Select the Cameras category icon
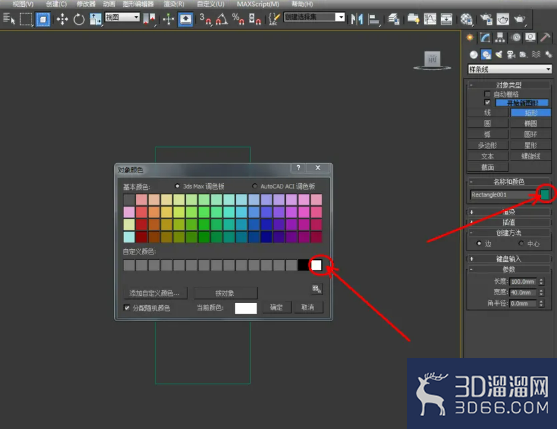Image resolution: width=557 pixels, height=429 pixels. click(511, 54)
